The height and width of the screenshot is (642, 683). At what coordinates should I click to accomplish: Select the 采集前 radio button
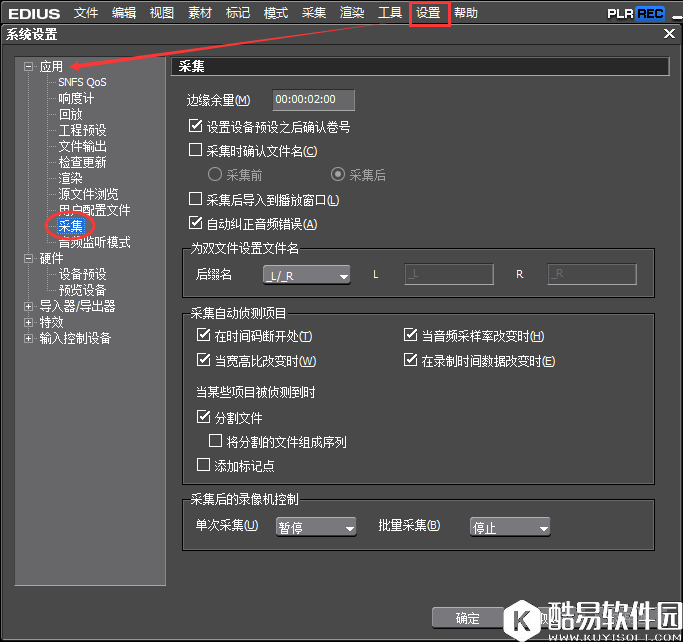click(x=215, y=175)
